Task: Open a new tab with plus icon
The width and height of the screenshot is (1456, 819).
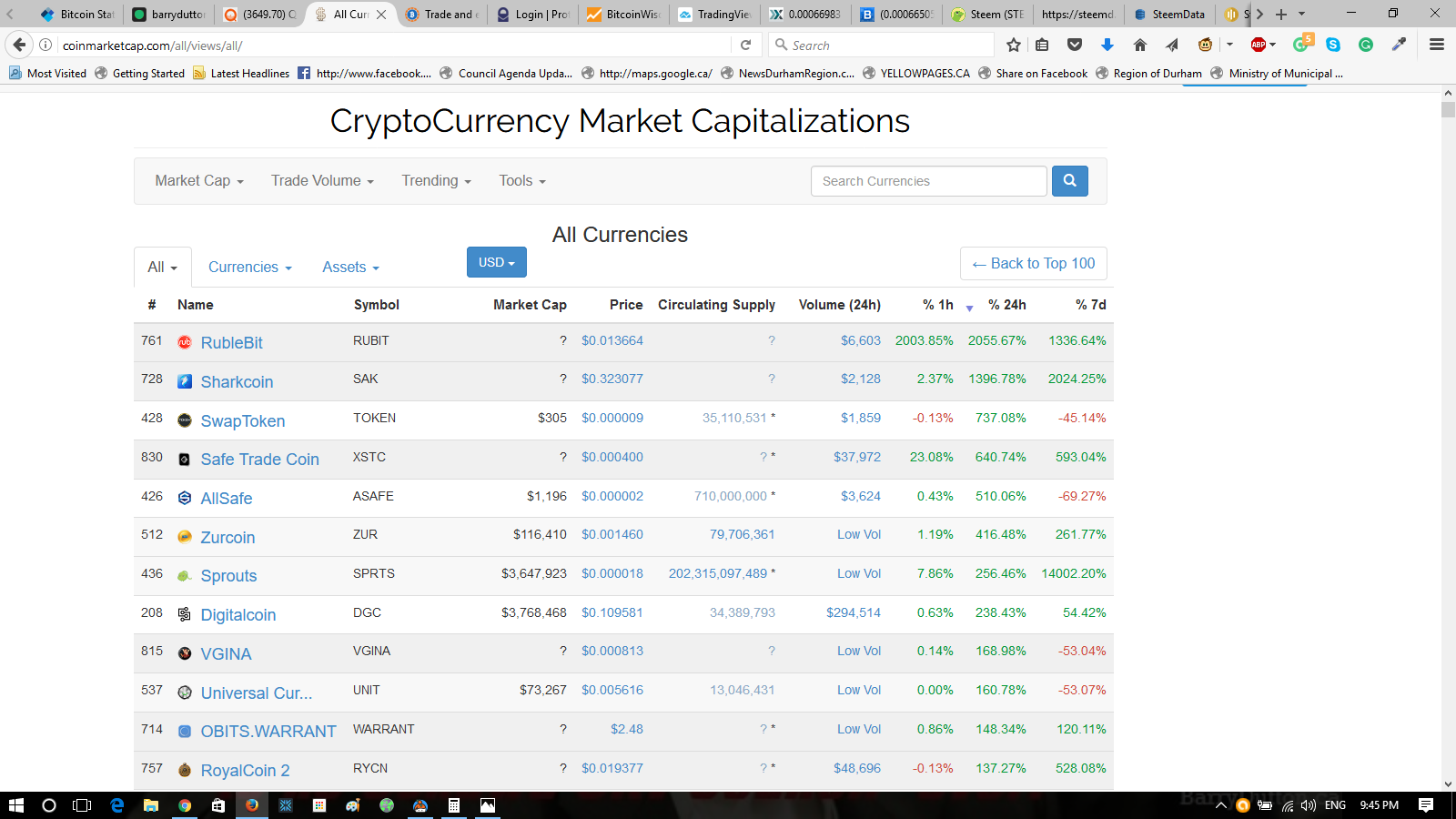Action: (1281, 14)
